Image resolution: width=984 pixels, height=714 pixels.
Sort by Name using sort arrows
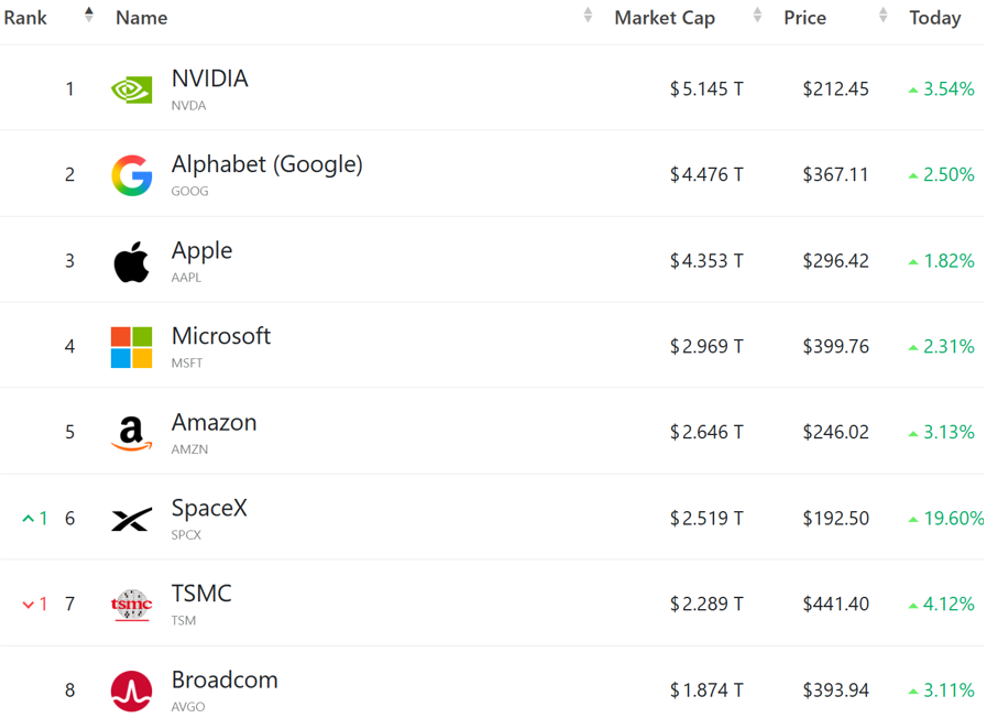click(x=587, y=15)
